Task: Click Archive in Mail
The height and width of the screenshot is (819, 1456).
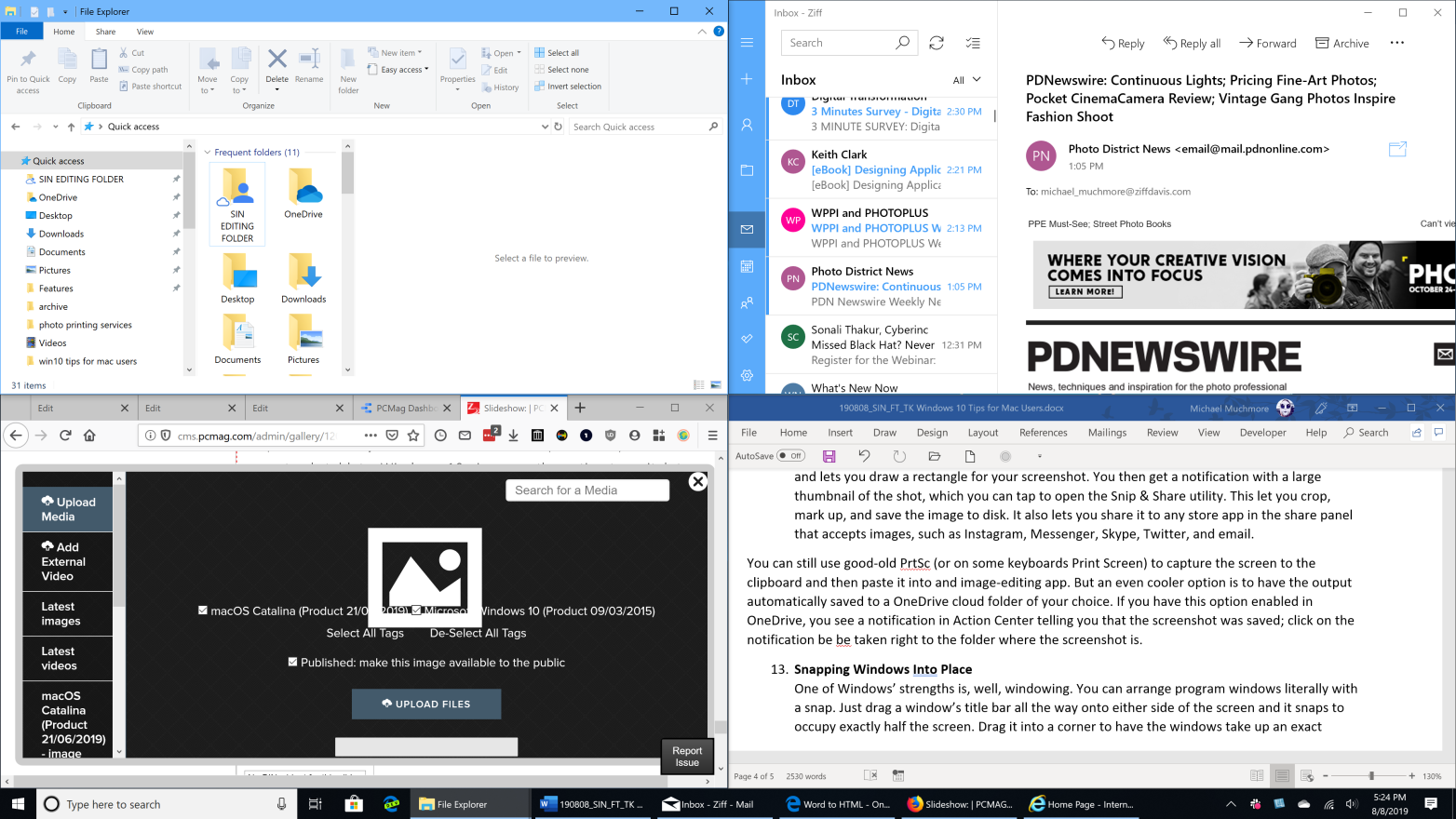Action: pos(1341,43)
